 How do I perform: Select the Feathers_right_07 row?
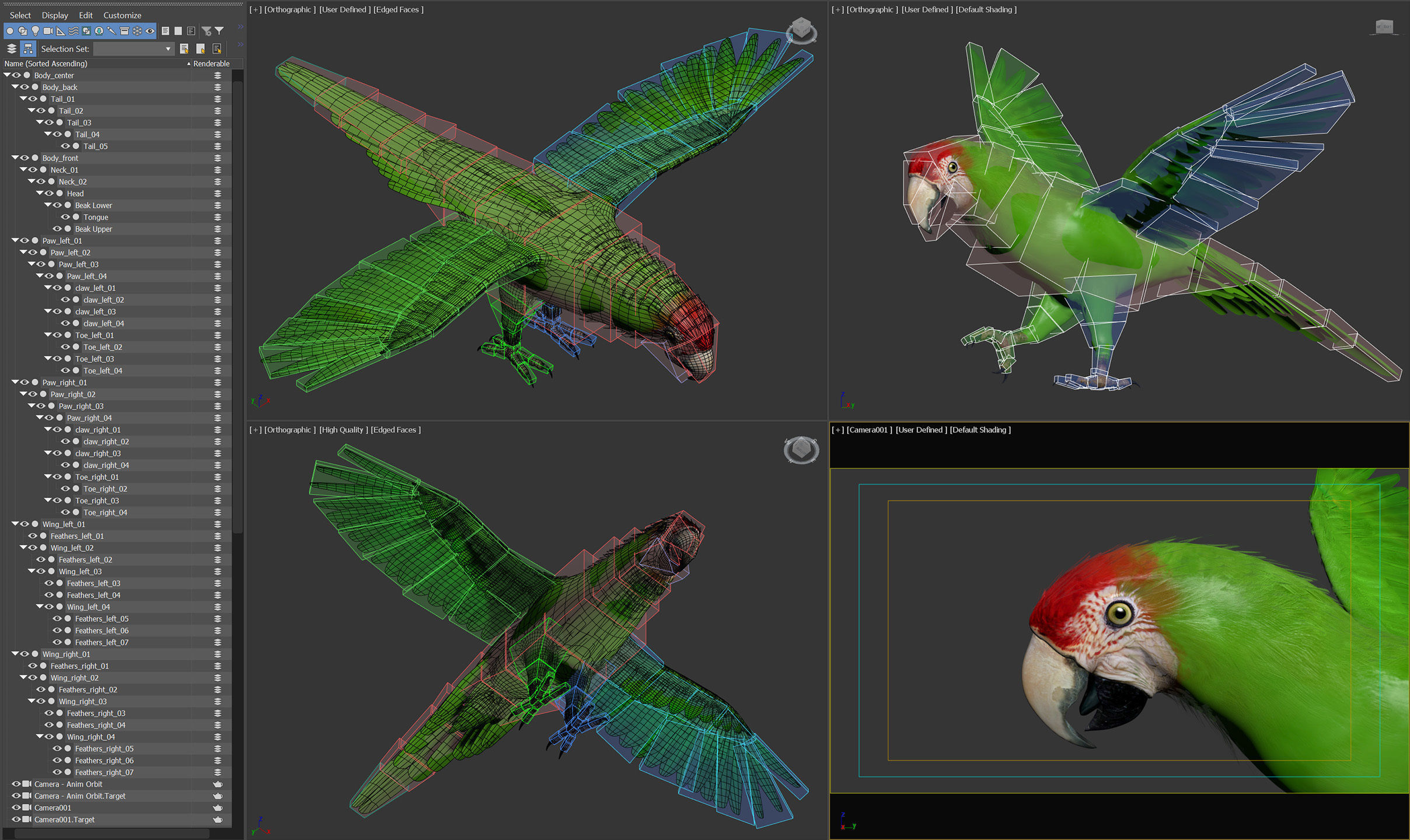[x=104, y=772]
